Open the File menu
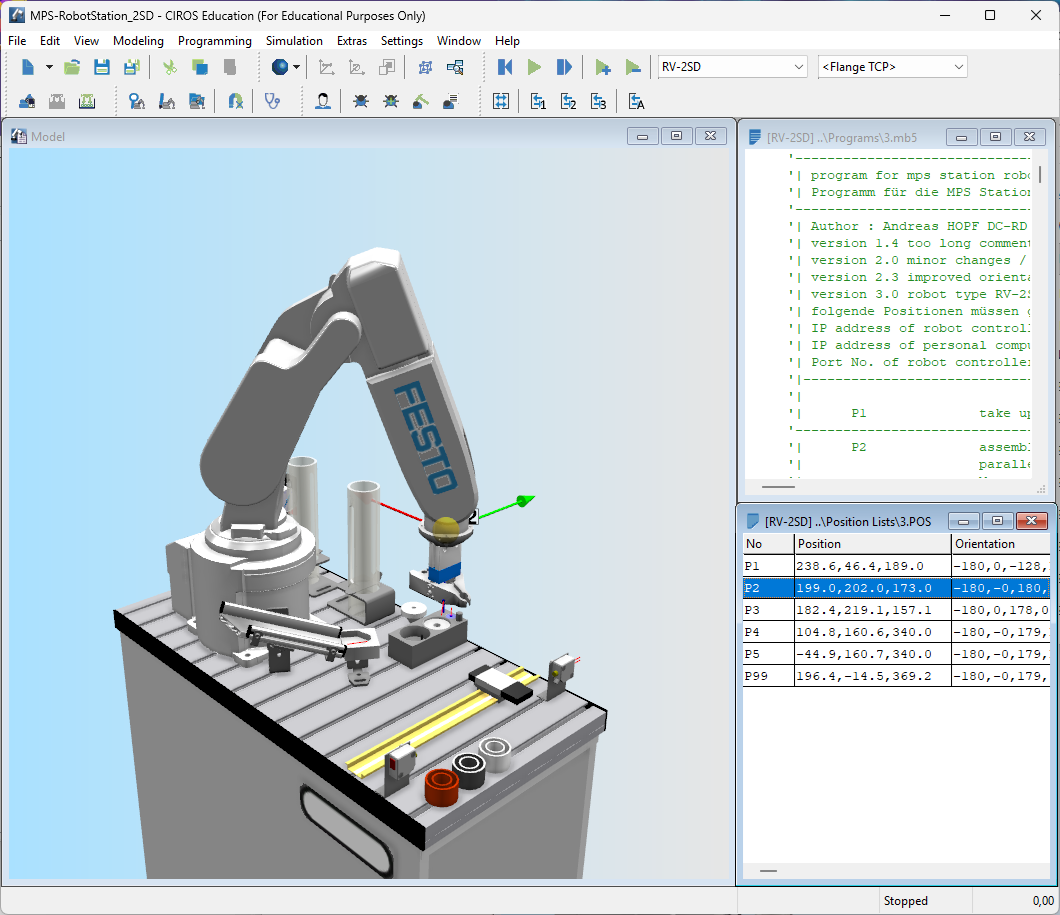 (17, 41)
